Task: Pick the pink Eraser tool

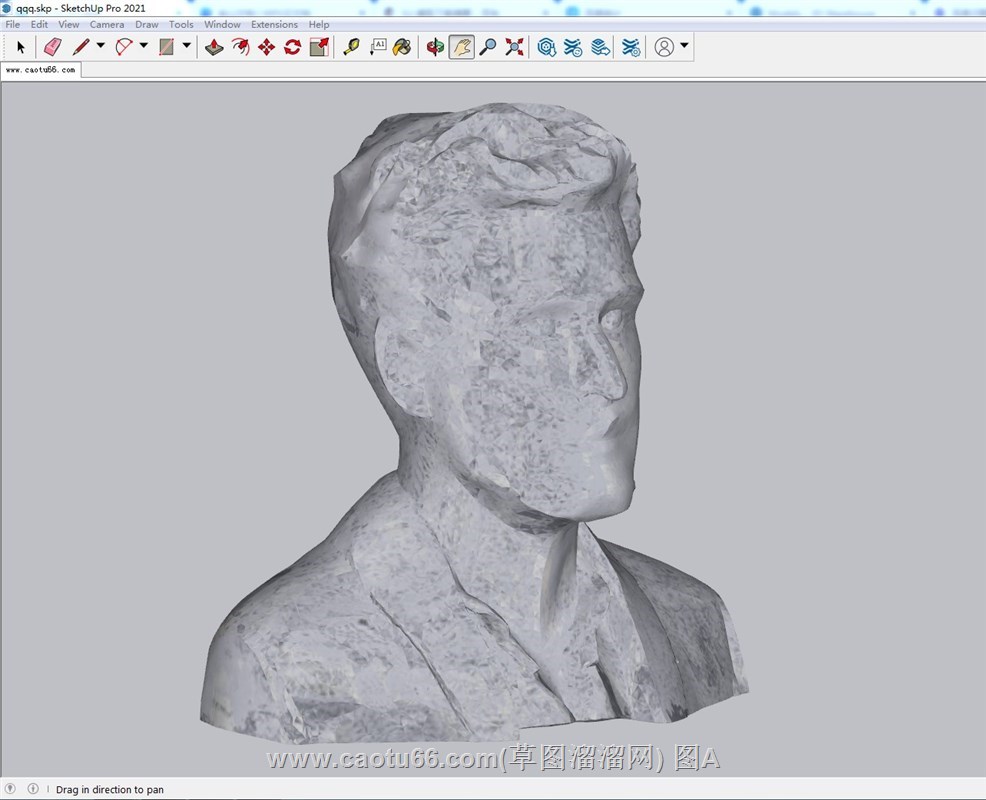Action: coord(52,47)
